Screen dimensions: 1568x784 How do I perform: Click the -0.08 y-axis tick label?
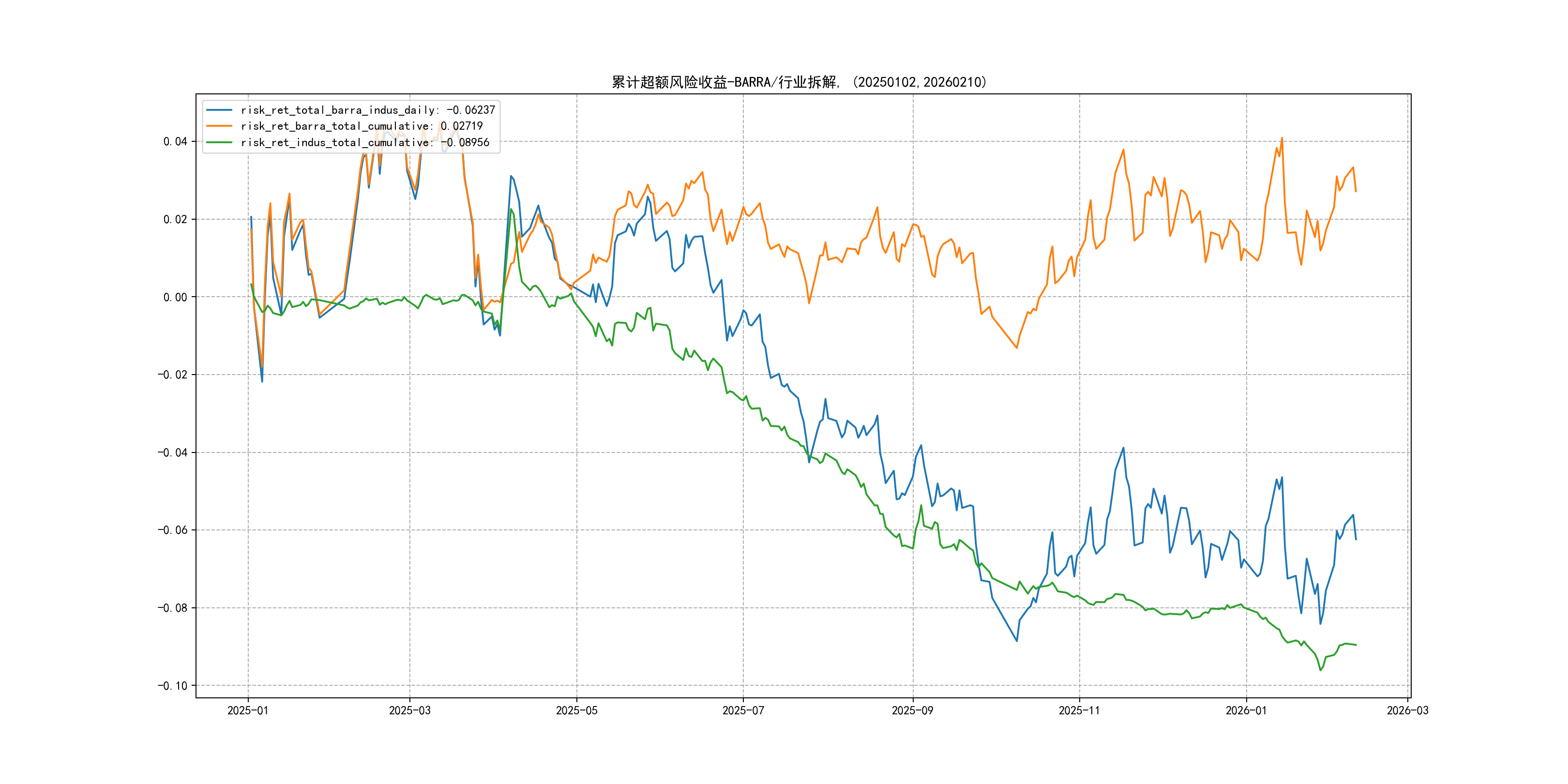click(x=172, y=608)
